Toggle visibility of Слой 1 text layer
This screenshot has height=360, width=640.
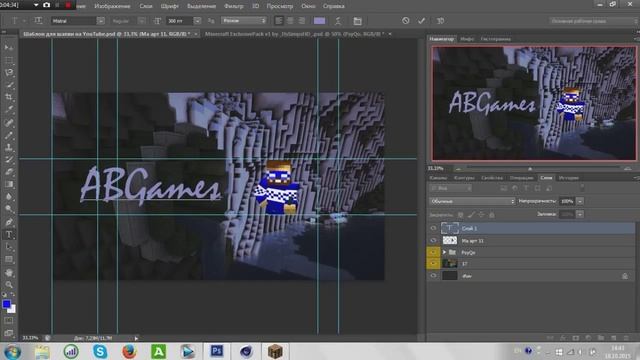(433, 228)
